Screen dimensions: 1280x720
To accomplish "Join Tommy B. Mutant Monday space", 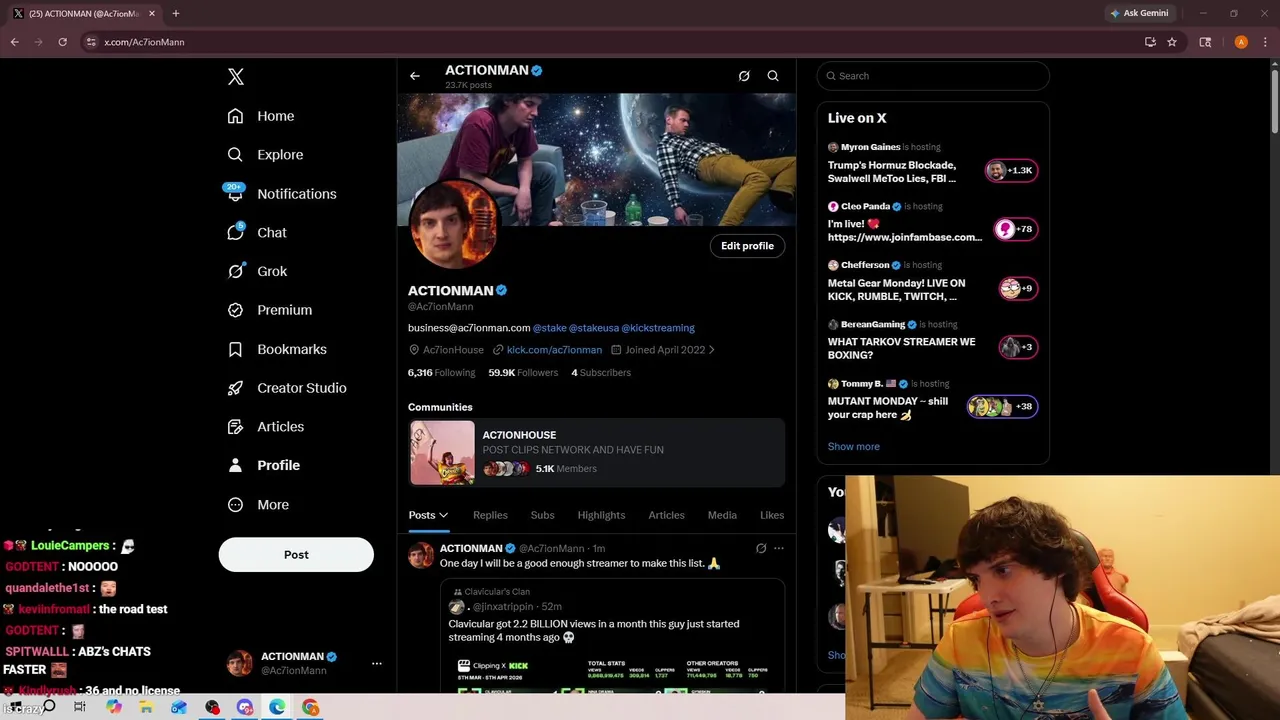I will (933, 401).
